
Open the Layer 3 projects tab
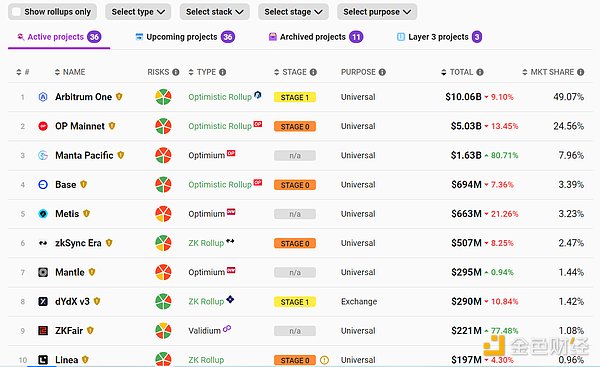[439, 37]
